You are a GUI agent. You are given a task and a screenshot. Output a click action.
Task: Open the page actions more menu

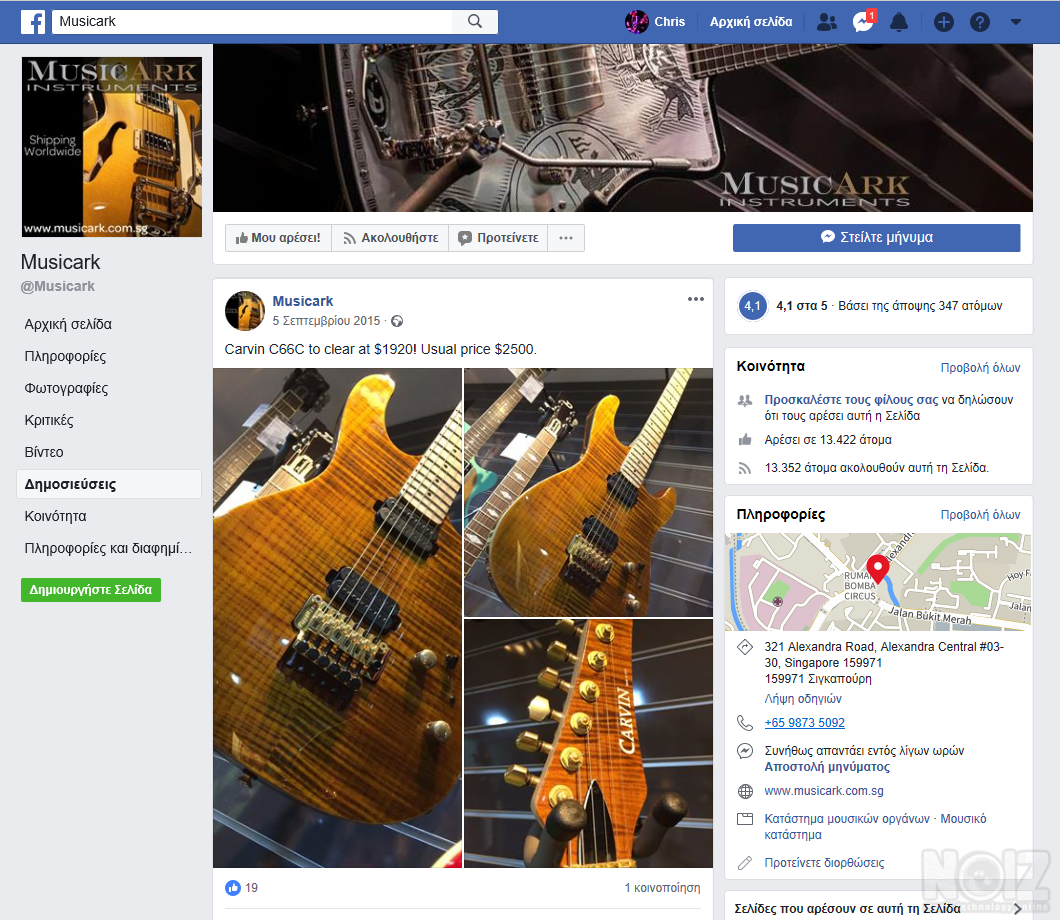(x=566, y=238)
